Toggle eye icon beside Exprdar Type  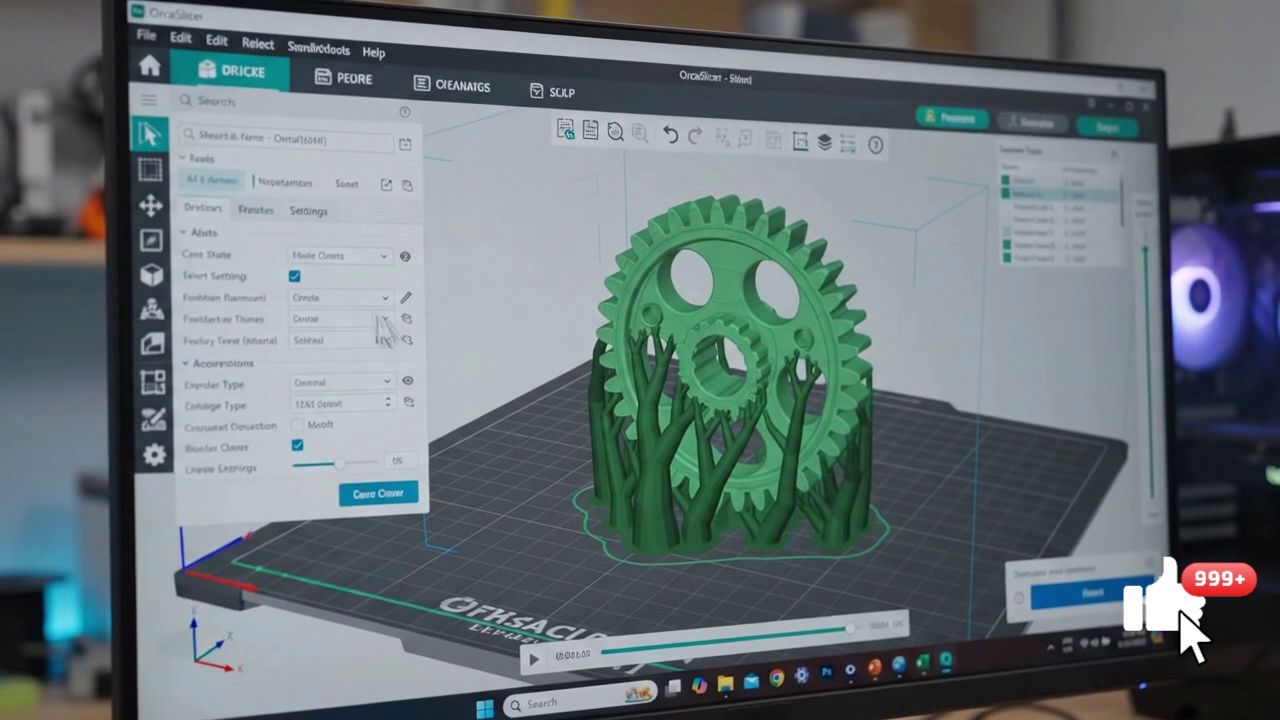[x=408, y=381]
